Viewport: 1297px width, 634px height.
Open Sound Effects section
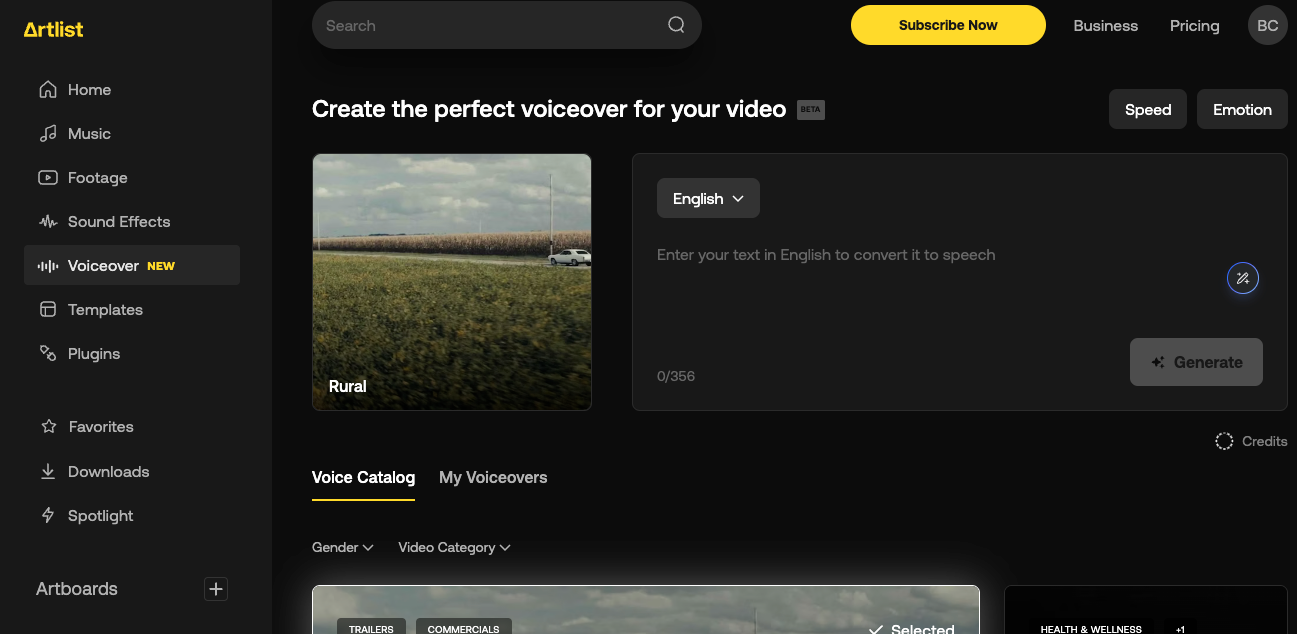(x=118, y=222)
